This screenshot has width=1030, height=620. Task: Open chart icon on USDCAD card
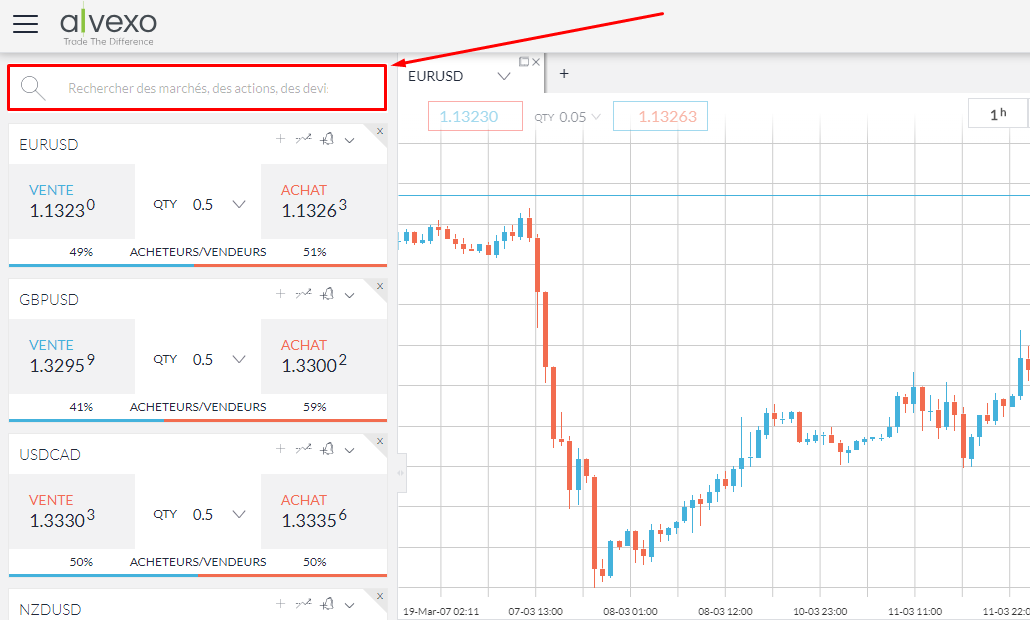pyautogui.click(x=303, y=449)
